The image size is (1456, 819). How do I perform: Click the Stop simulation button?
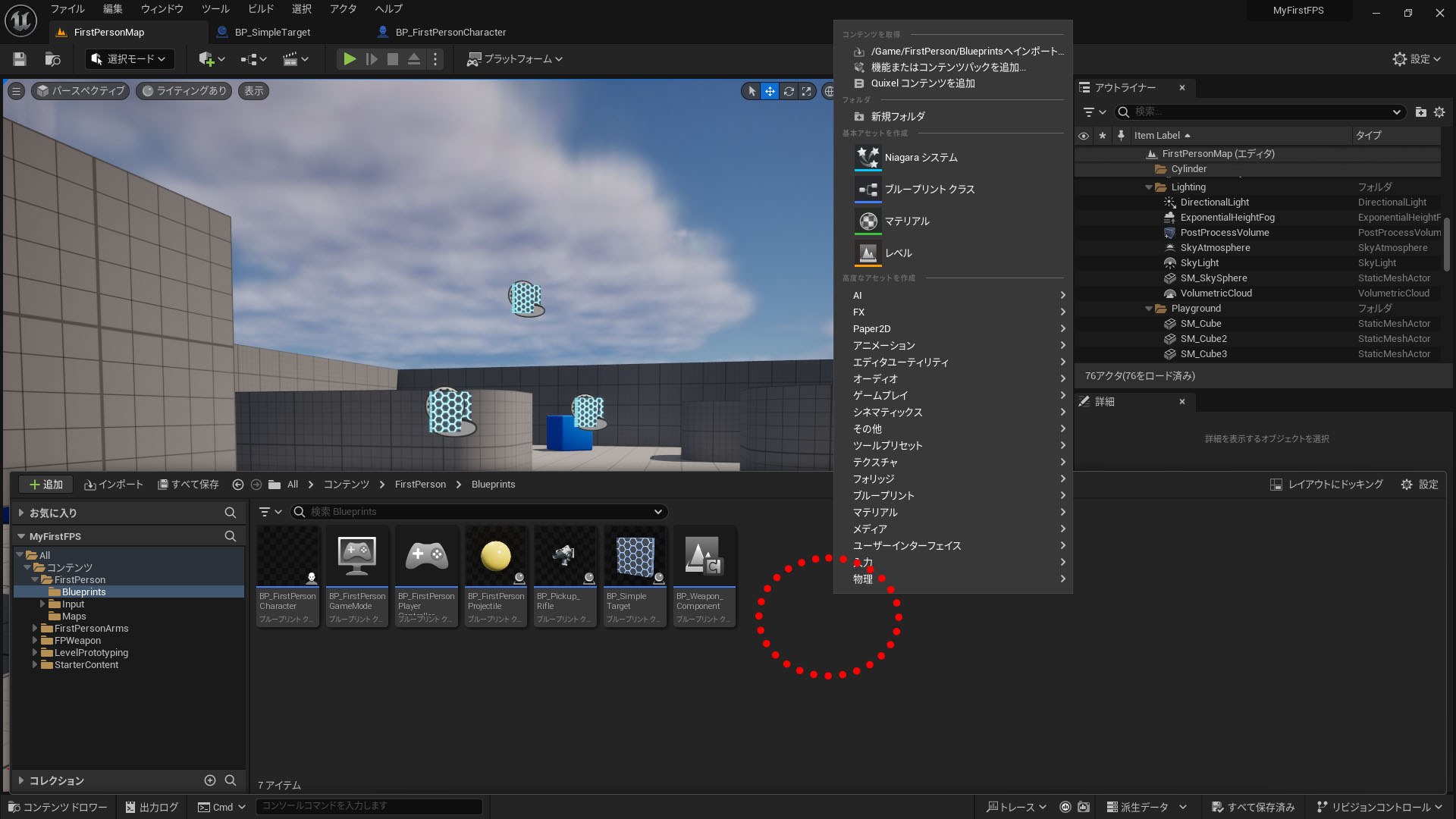pyautogui.click(x=392, y=59)
